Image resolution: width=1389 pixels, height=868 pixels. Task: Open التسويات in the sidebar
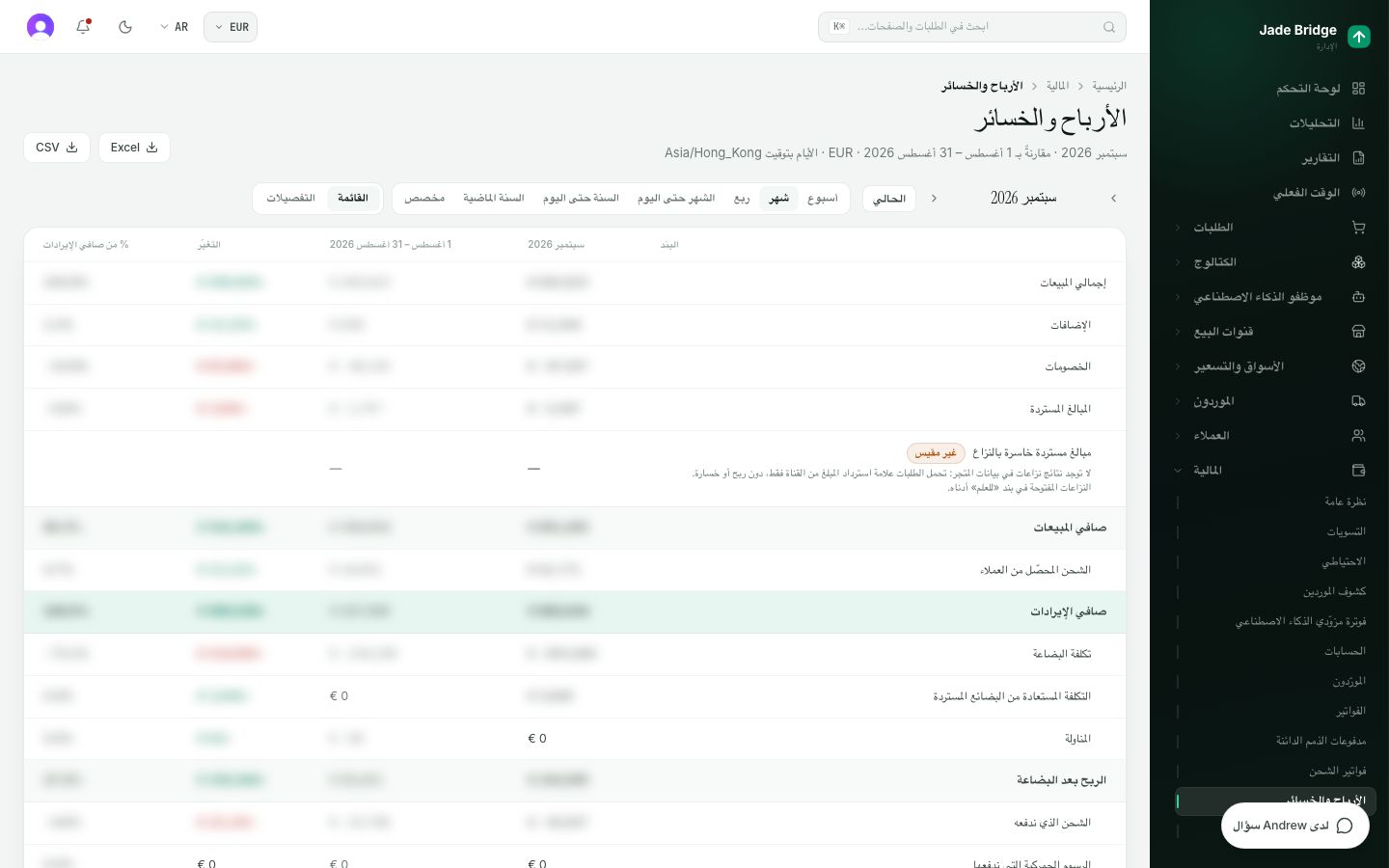point(1347,531)
